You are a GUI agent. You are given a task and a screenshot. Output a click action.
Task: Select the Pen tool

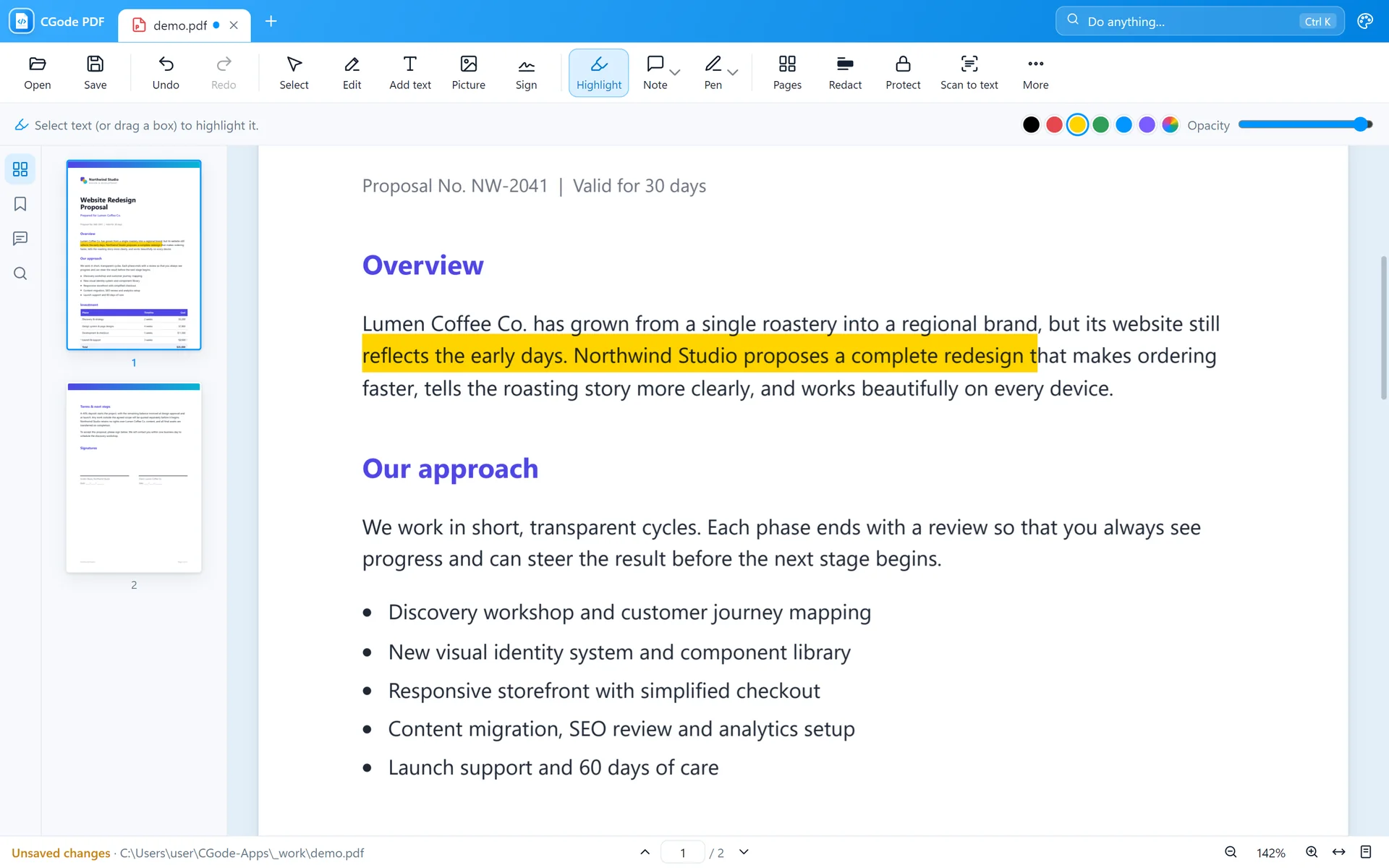coord(713,73)
